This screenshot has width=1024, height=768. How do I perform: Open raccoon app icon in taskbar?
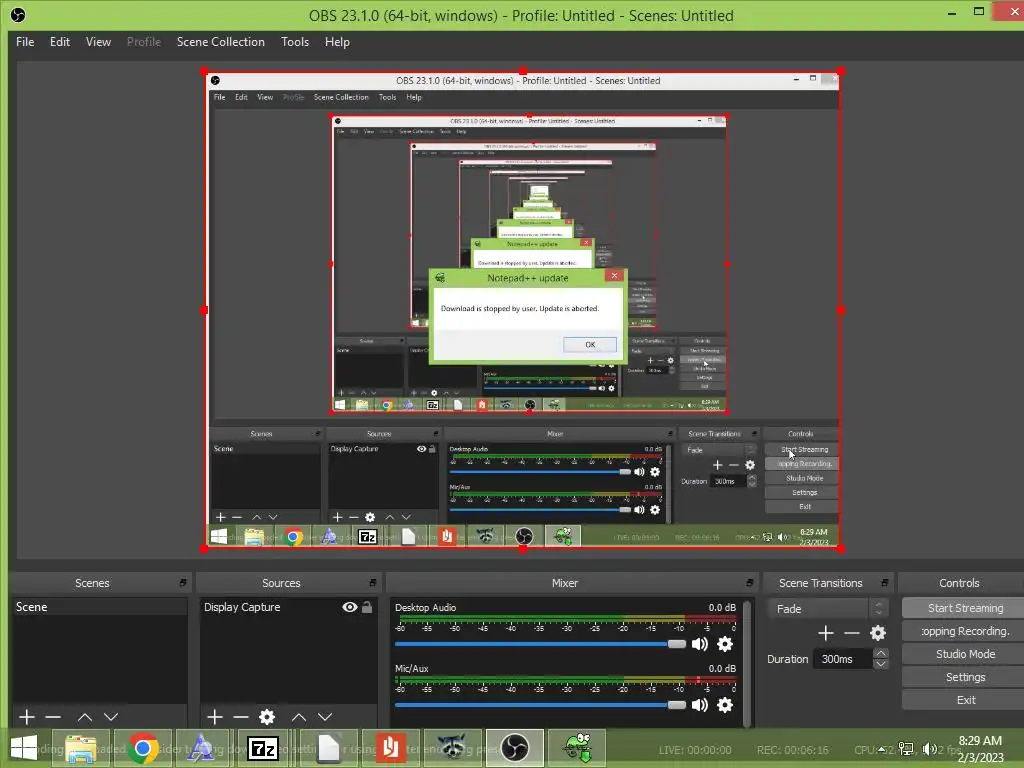pyautogui.click(x=452, y=748)
